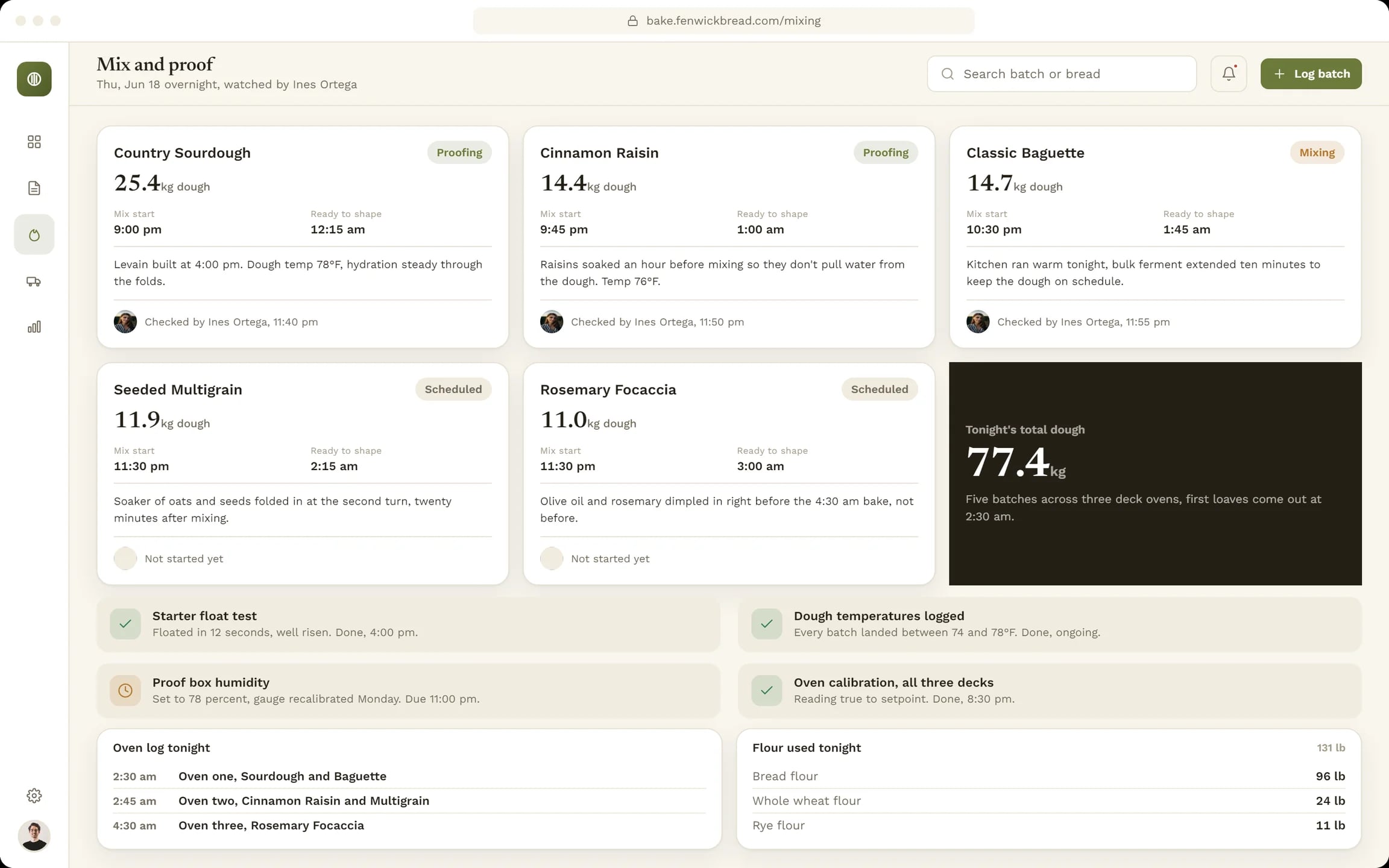Screen dimensions: 1389x868
Task: Click Ines Ortega avatar on Classic Baguette card
Action: (x=978, y=322)
